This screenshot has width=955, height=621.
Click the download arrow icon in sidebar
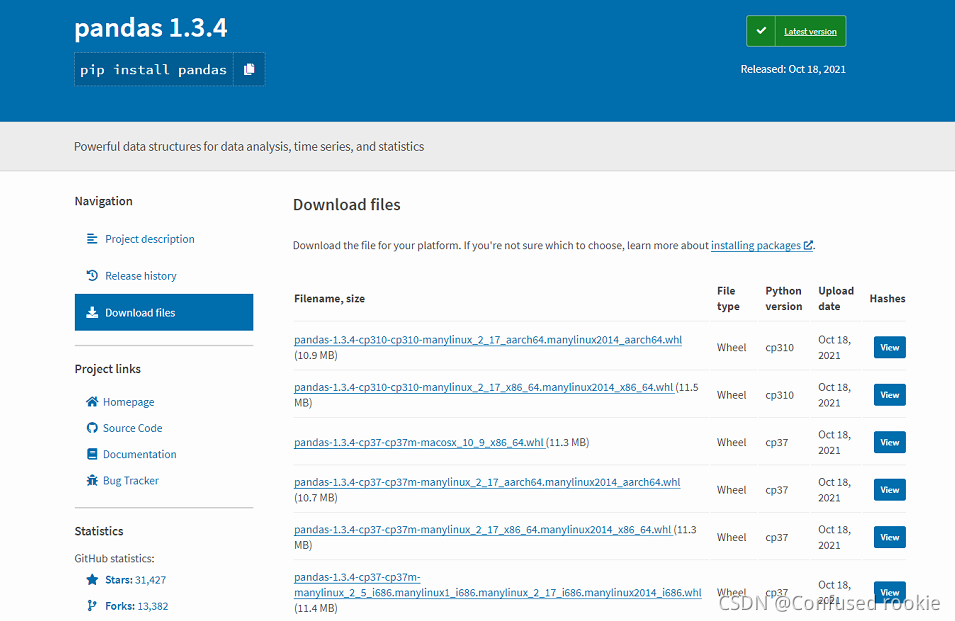tap(92, 312)
